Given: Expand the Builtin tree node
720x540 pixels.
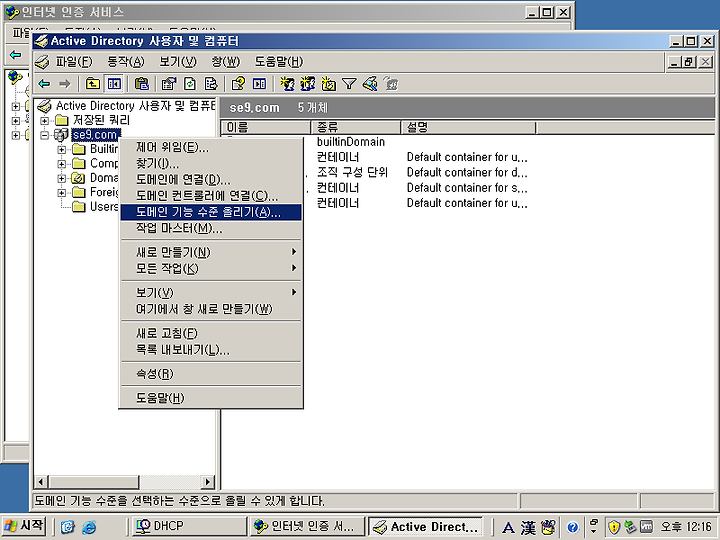Looking at the screenshot, I should coord(62,150).
